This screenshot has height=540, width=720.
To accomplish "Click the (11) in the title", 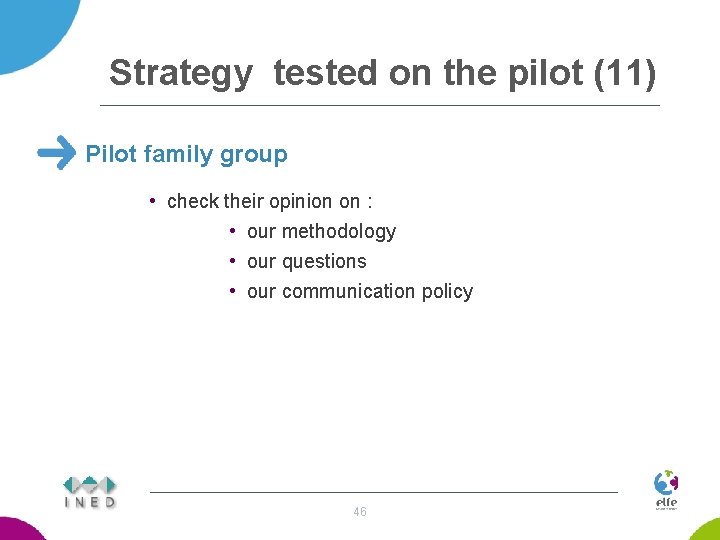I will pyautogui.click(x=625, y=73).
